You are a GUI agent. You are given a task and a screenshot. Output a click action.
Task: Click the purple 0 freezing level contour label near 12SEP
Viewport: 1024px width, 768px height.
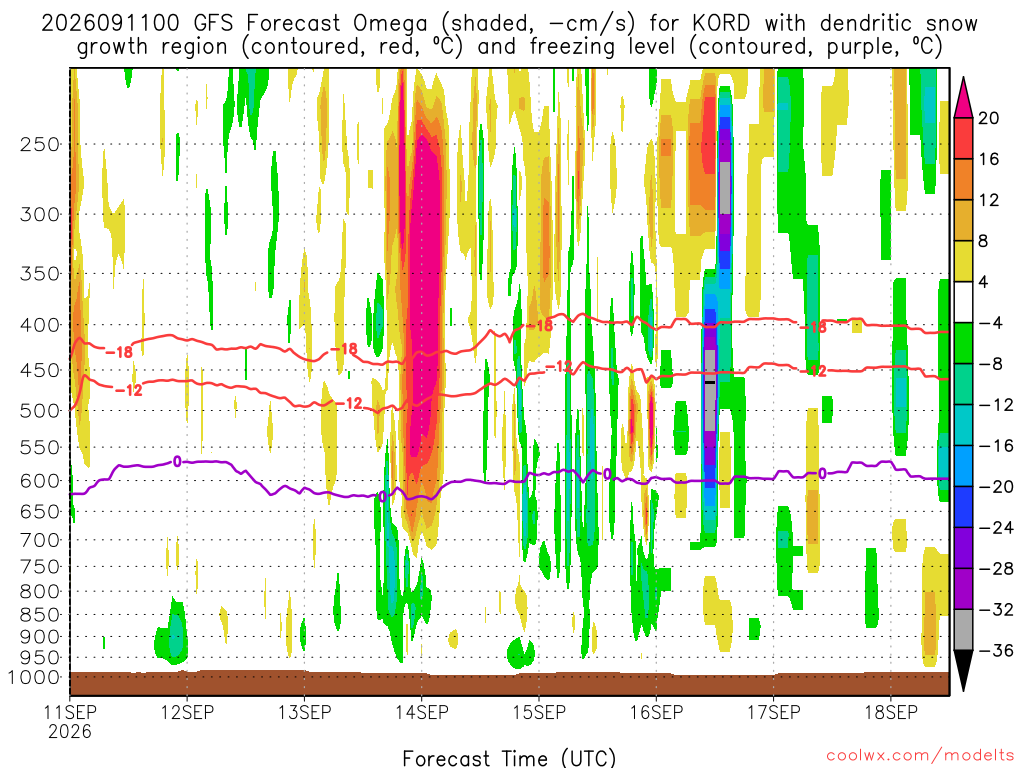(177, 462)
